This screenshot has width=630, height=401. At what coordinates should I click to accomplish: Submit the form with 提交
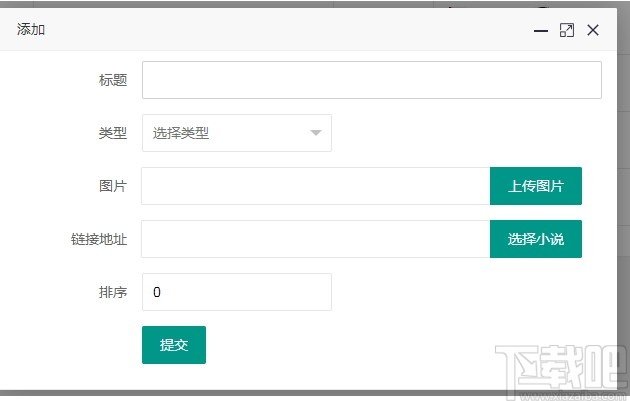174,345
